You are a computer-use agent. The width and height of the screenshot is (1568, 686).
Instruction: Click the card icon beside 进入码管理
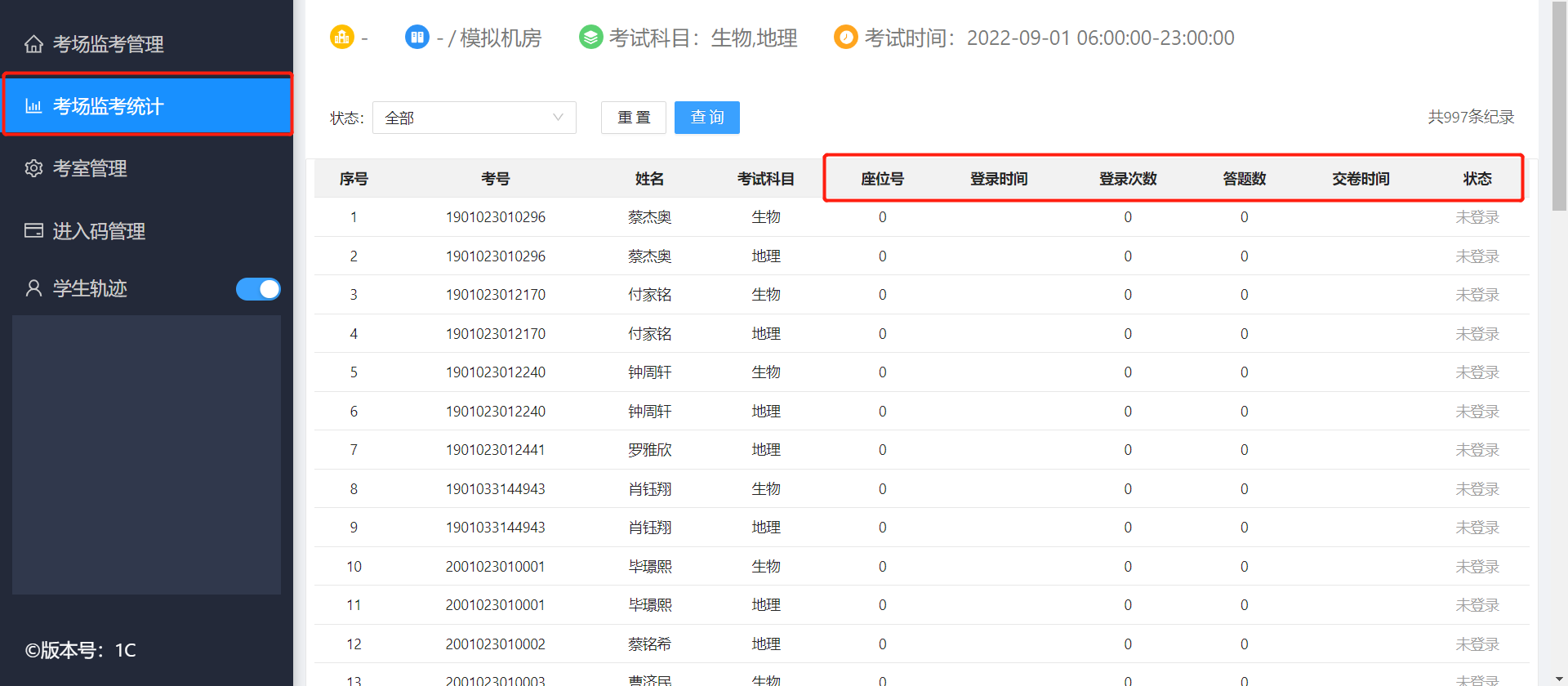tap(33, 231)
